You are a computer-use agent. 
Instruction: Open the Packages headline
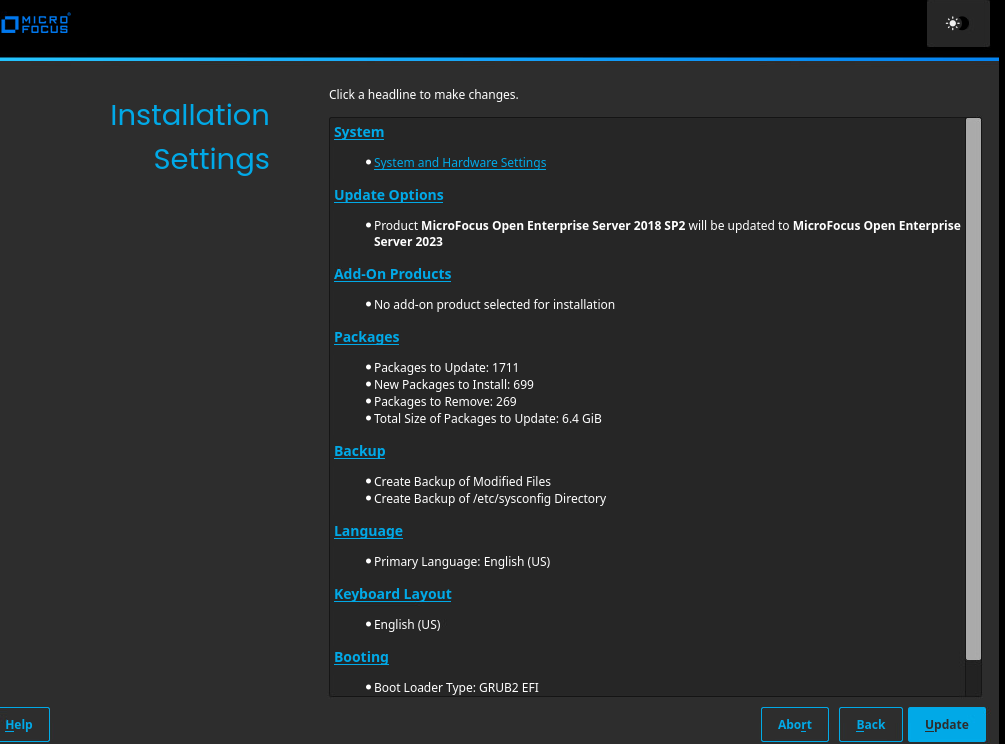pyautogui.click(x=366, y=337)
